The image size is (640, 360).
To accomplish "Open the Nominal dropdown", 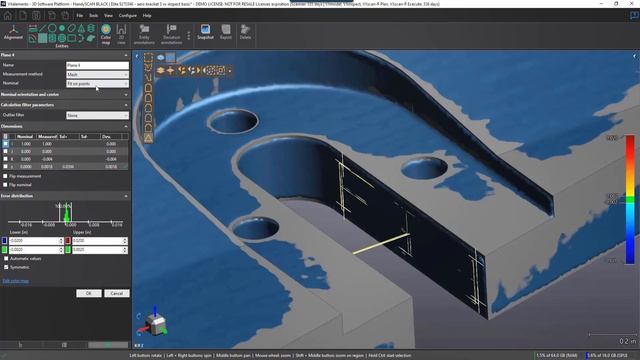I will coord(97,84).
